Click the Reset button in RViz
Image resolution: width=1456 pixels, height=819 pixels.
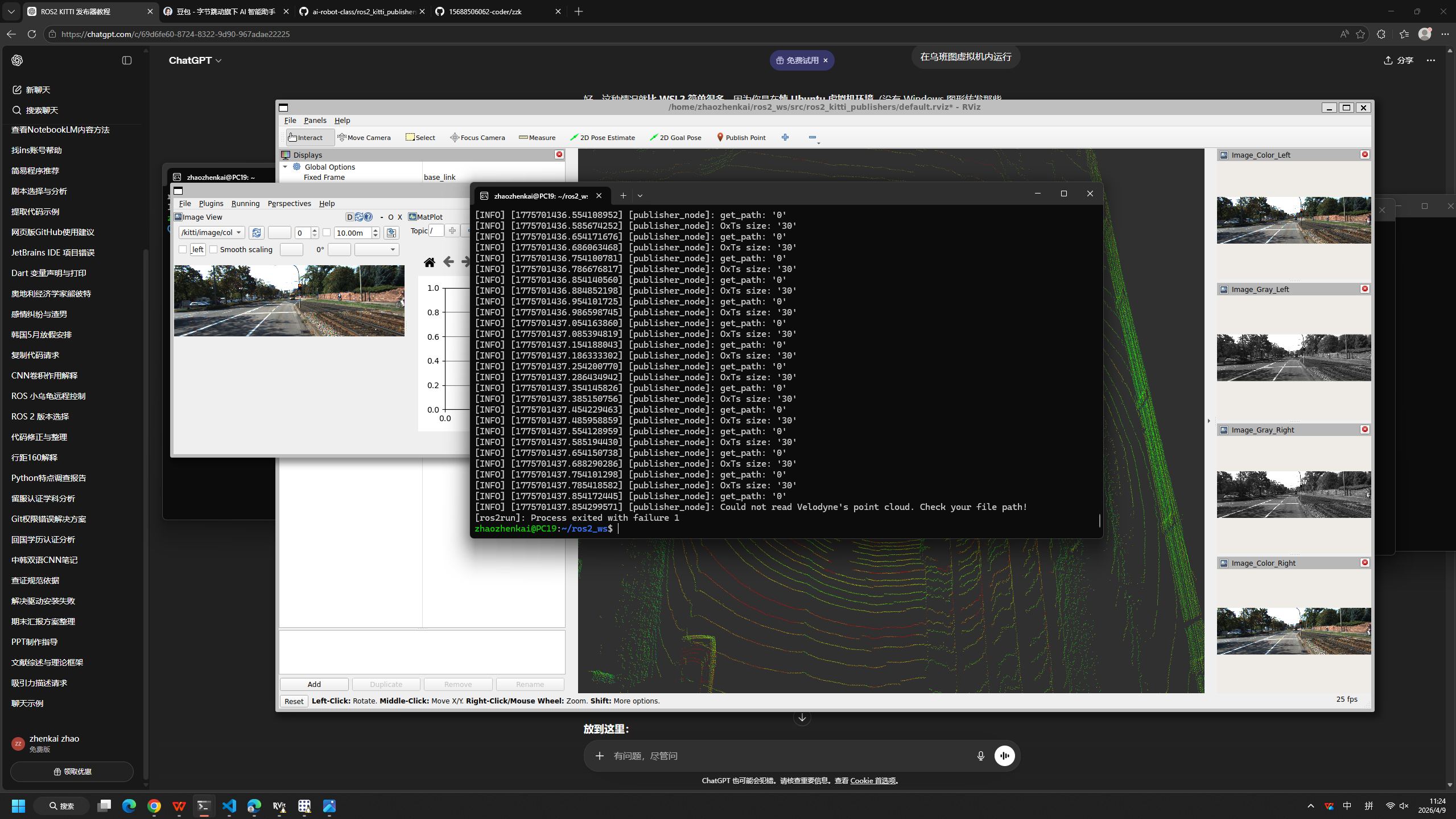point(294,701)
